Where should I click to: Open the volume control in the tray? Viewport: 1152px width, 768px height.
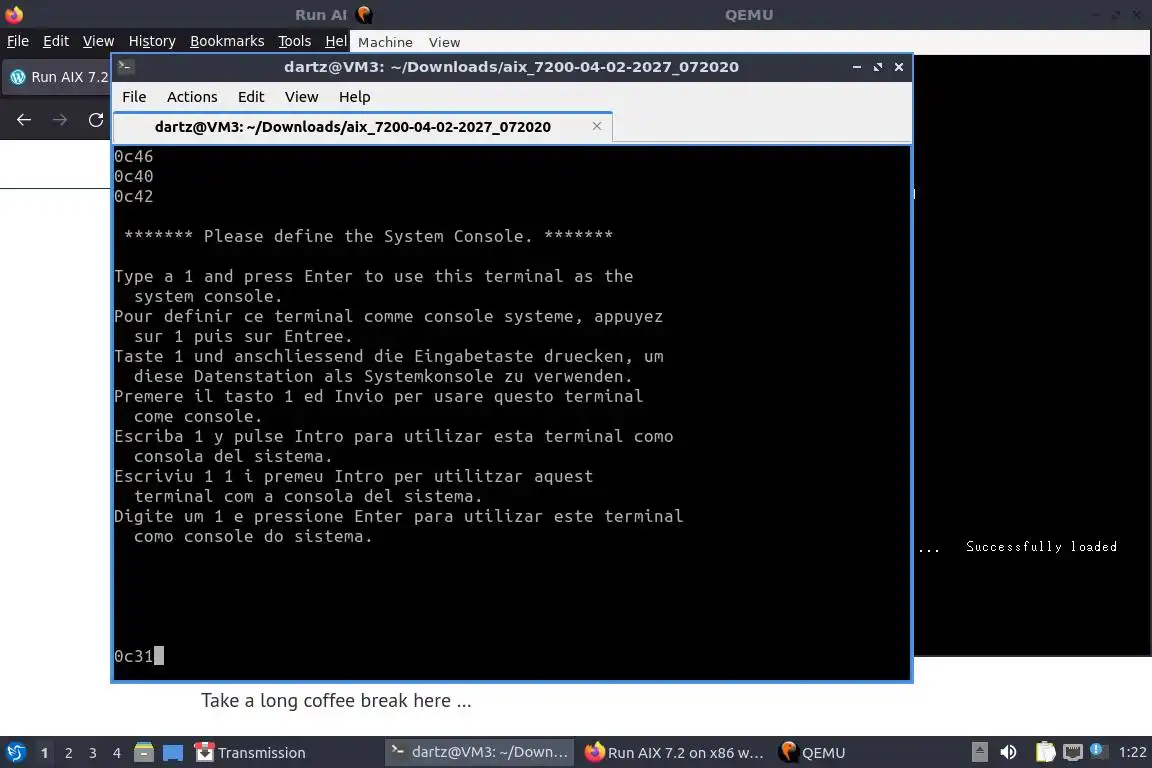click(1009, 752)
